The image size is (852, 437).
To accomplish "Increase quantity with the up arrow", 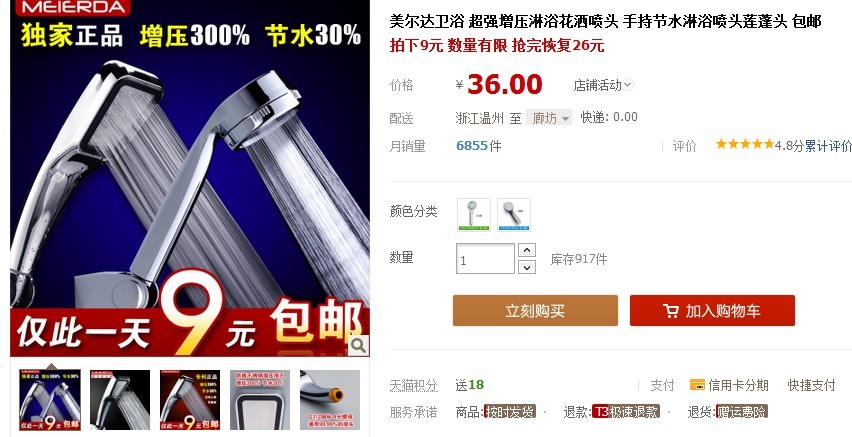I will (527, 250).
